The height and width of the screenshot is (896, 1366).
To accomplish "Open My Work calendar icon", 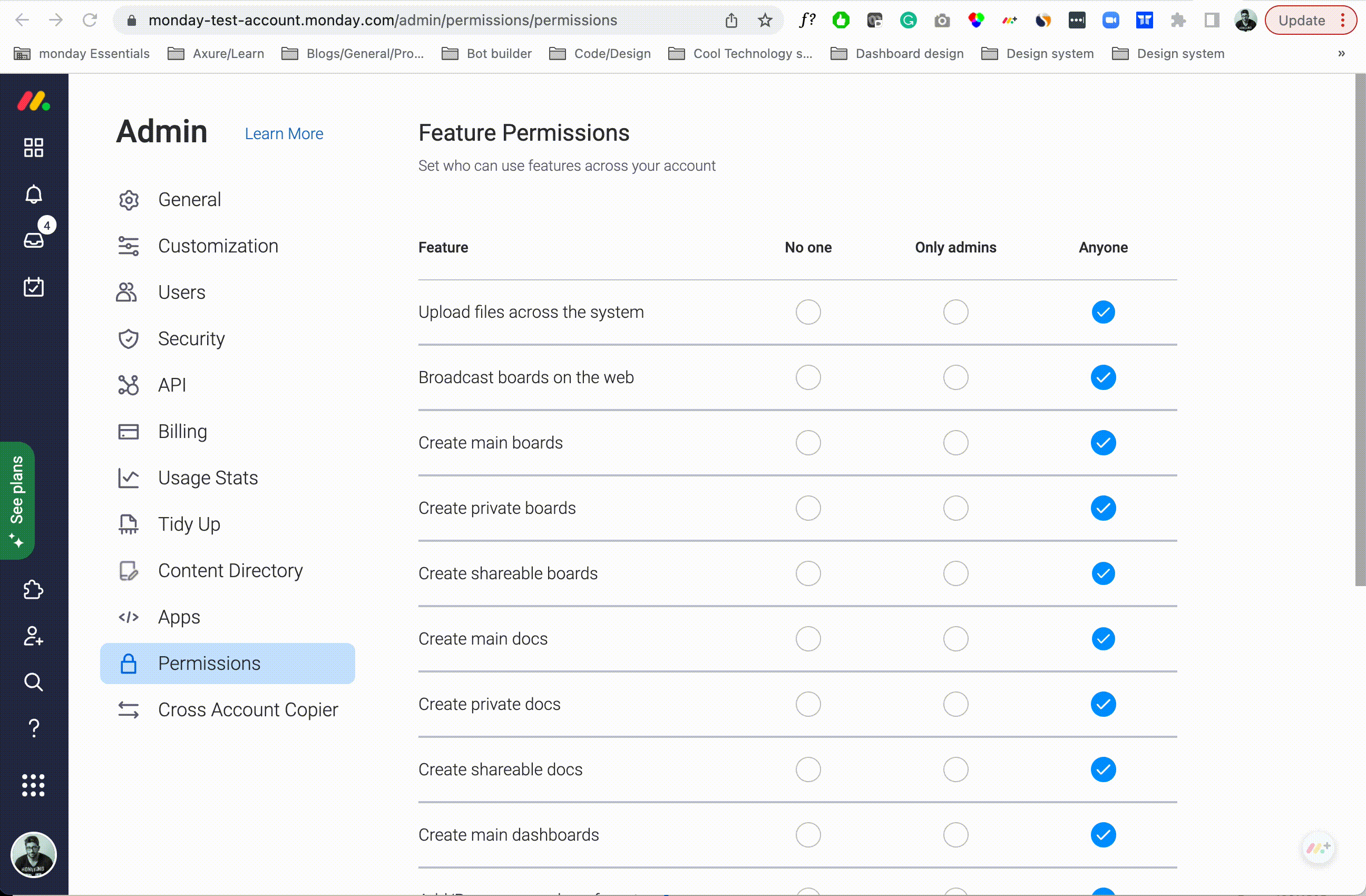I will (x=33, y=286).
